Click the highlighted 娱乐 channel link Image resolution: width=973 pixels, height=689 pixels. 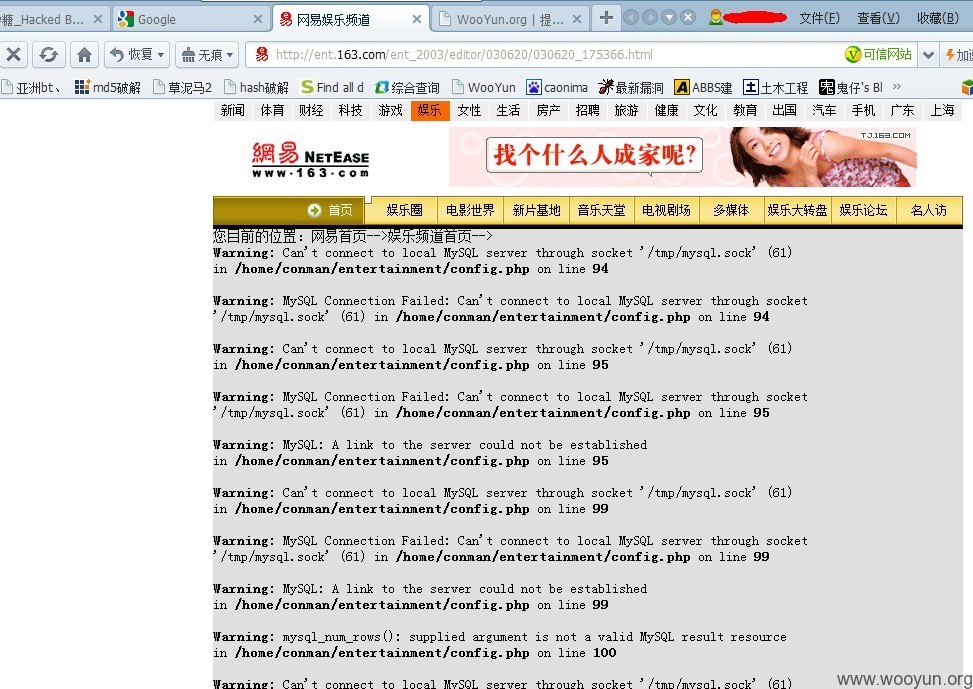[x=430, y=110]
